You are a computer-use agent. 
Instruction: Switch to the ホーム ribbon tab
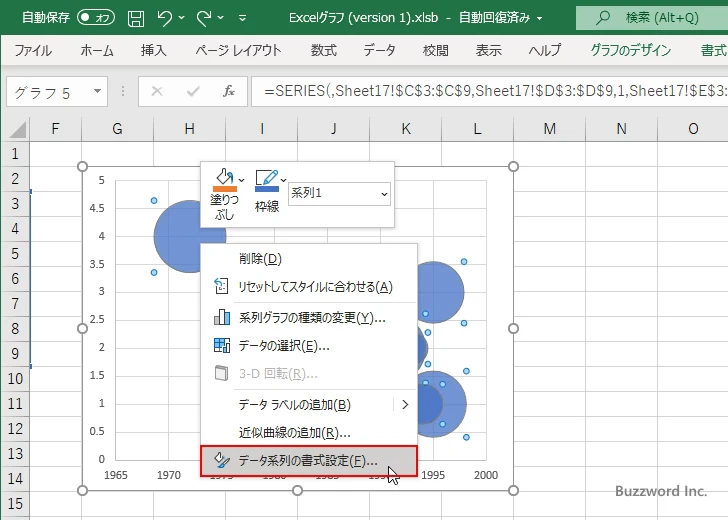[97, 50]
